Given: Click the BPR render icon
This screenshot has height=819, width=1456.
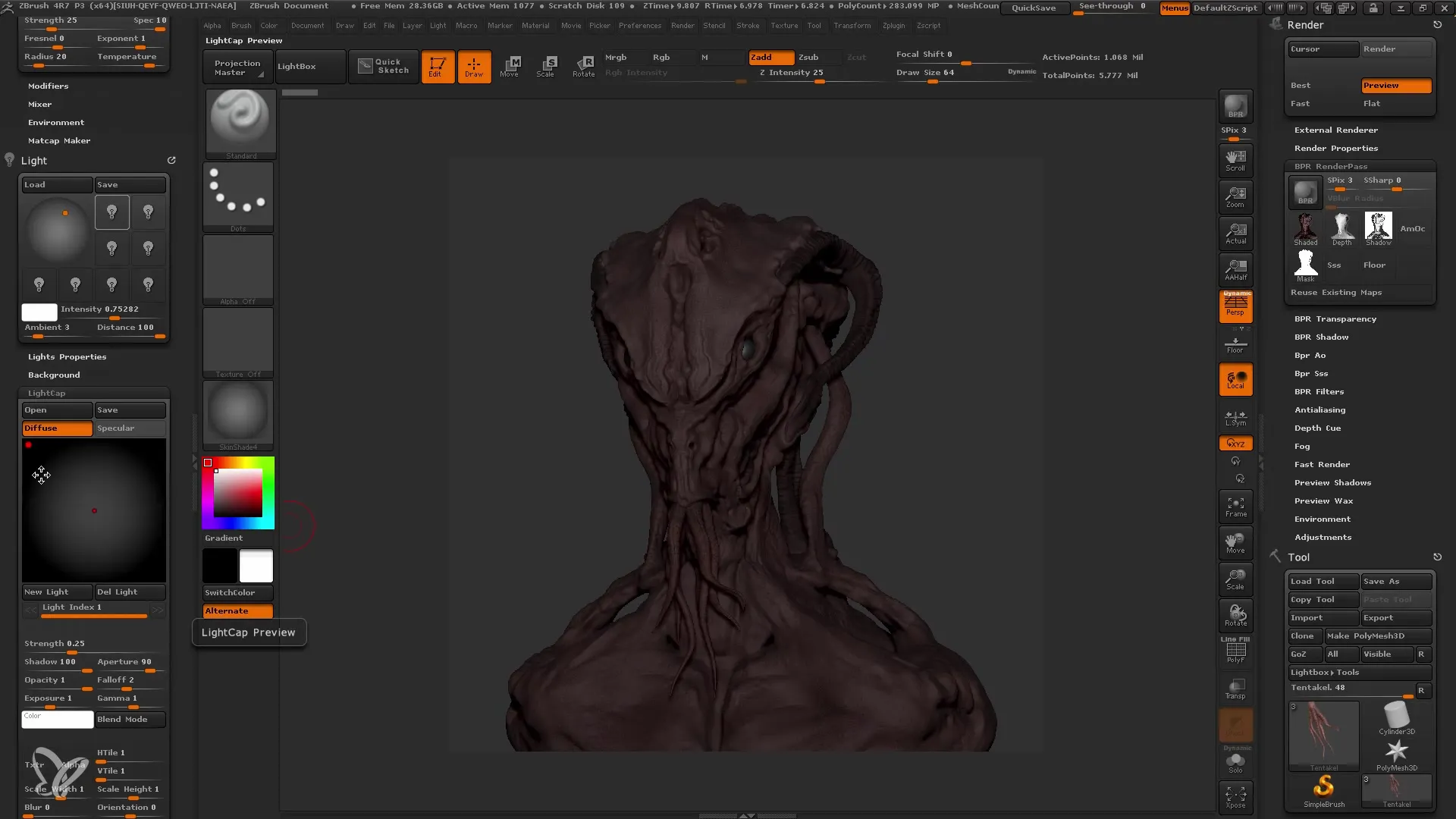Looking at the screenshot, I should 1235,106.
